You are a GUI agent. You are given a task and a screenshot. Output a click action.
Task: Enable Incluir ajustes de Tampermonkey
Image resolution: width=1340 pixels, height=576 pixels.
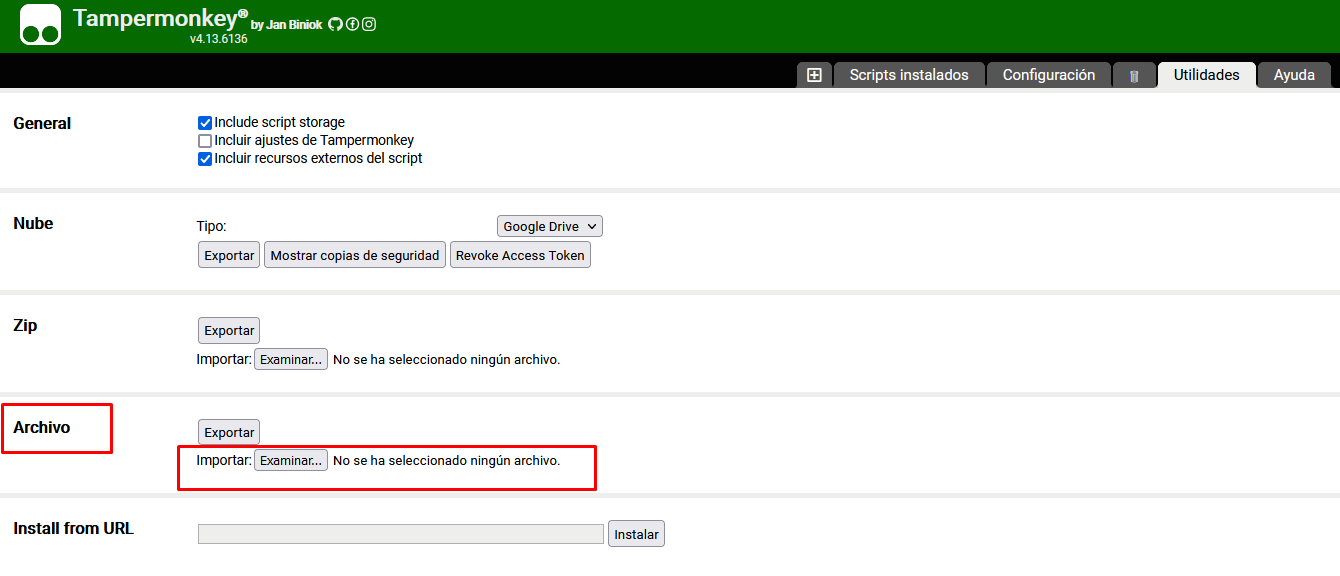coord(205,141)
